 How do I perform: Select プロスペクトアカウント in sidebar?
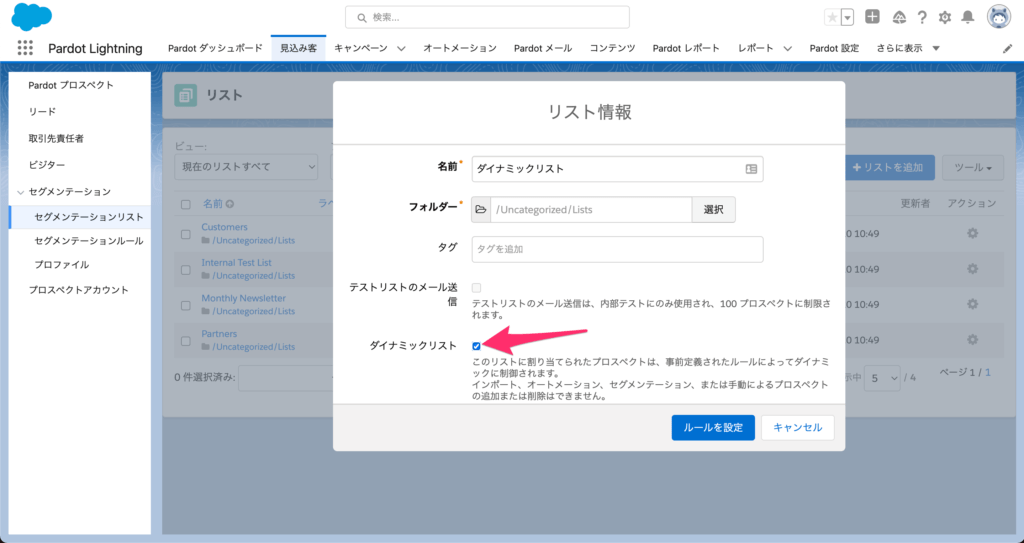pos(78,290)
